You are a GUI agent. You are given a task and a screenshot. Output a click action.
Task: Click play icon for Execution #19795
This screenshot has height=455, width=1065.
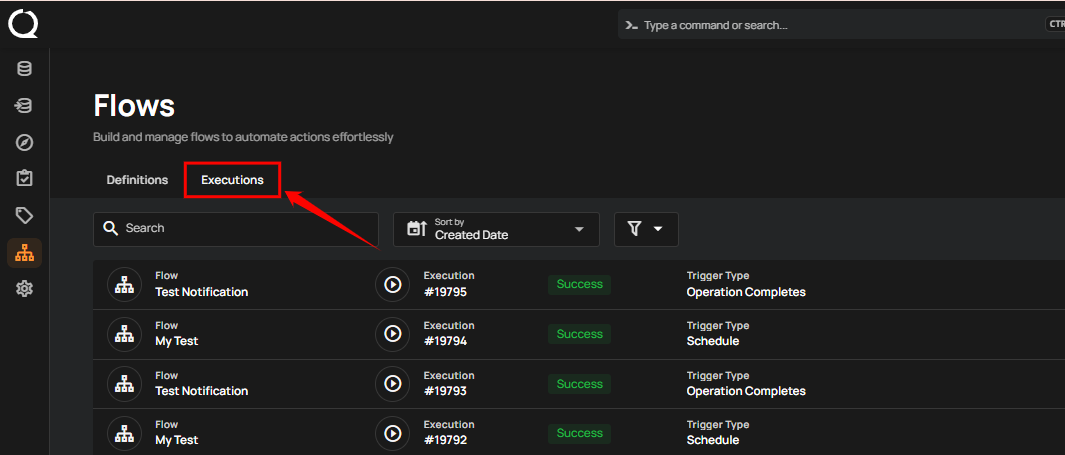[x=393, y=285]
